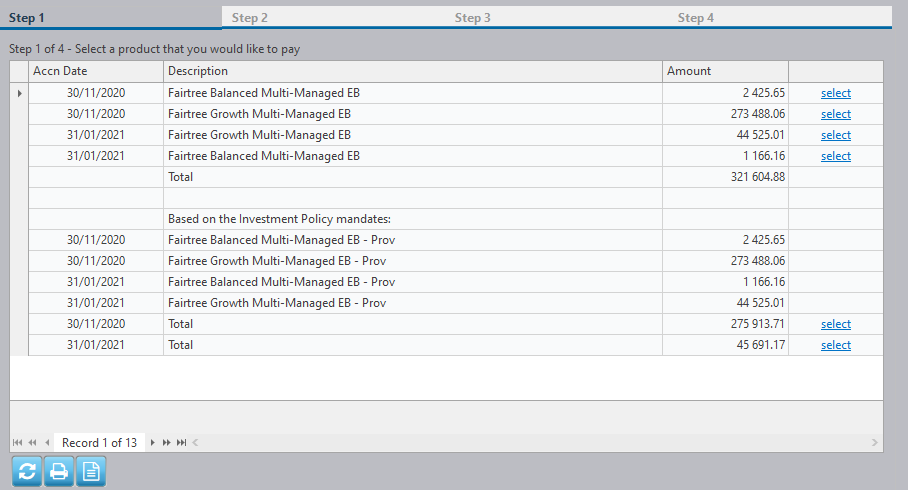Click Fairtree Growth Multi-Managed EB - Prov 273 488.06 row
This screenshot has height=490, width=908.
click(456, 261)
